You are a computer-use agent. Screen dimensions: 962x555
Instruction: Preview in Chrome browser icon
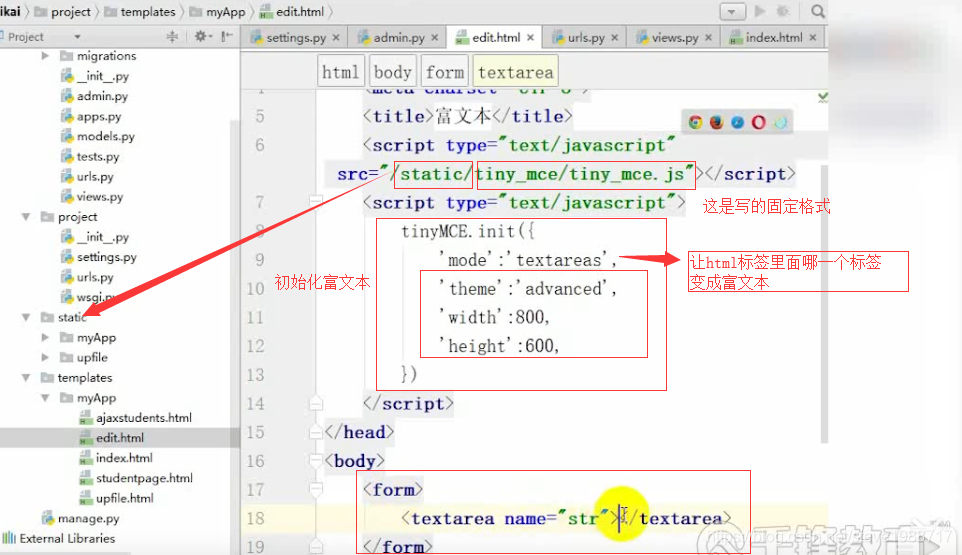pos(695,122)
